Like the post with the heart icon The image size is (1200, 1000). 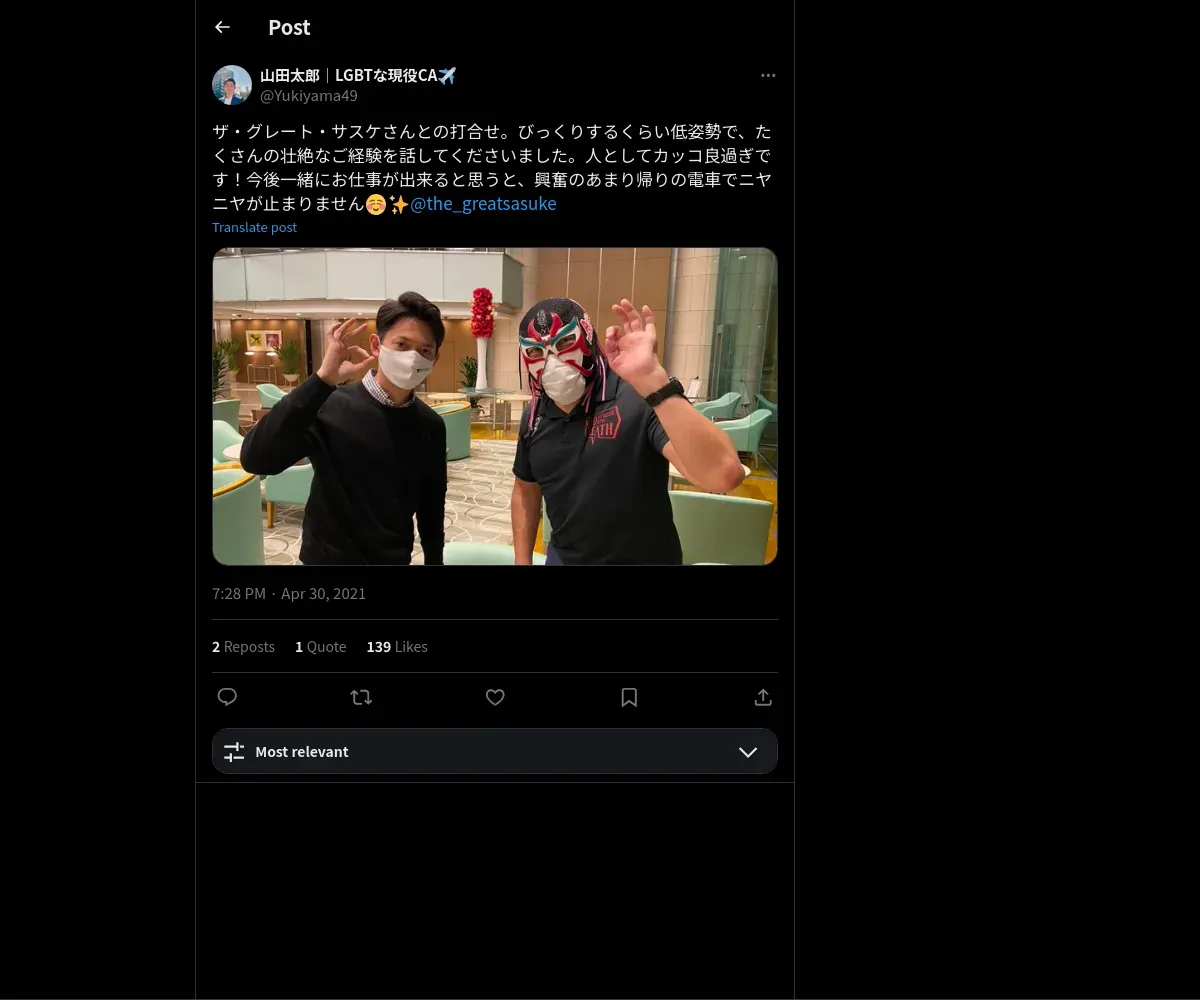pos(495,697)
